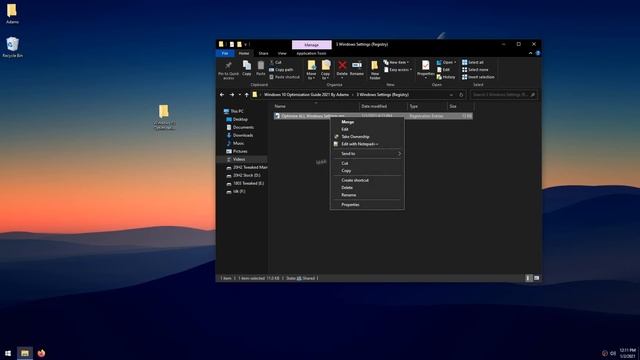Open the system clock in the taskbar
Image resolution: width=640 pixels, height=360 pixels.
point(628,353)
